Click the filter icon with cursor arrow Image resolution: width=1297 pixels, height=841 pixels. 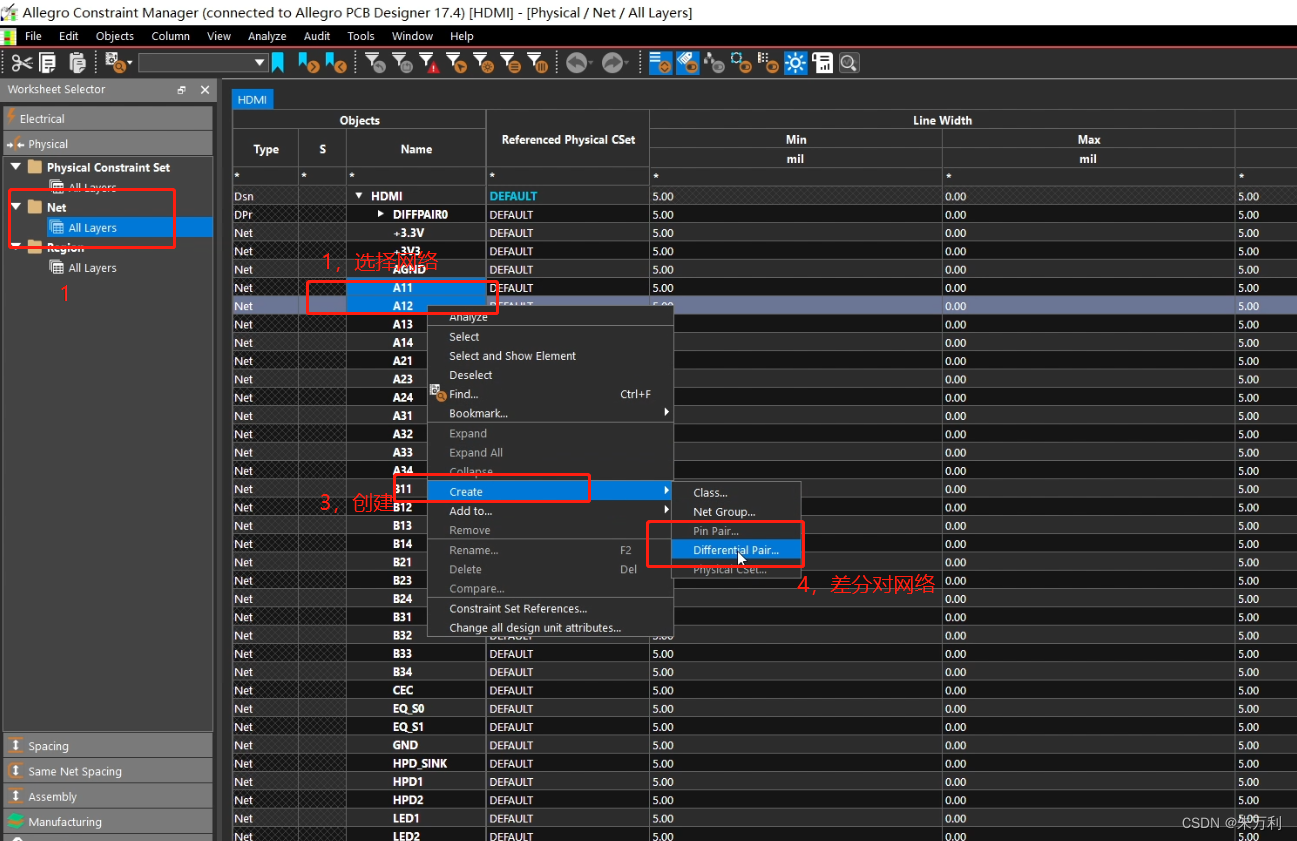pyautogui.click(x=456, y=63)
